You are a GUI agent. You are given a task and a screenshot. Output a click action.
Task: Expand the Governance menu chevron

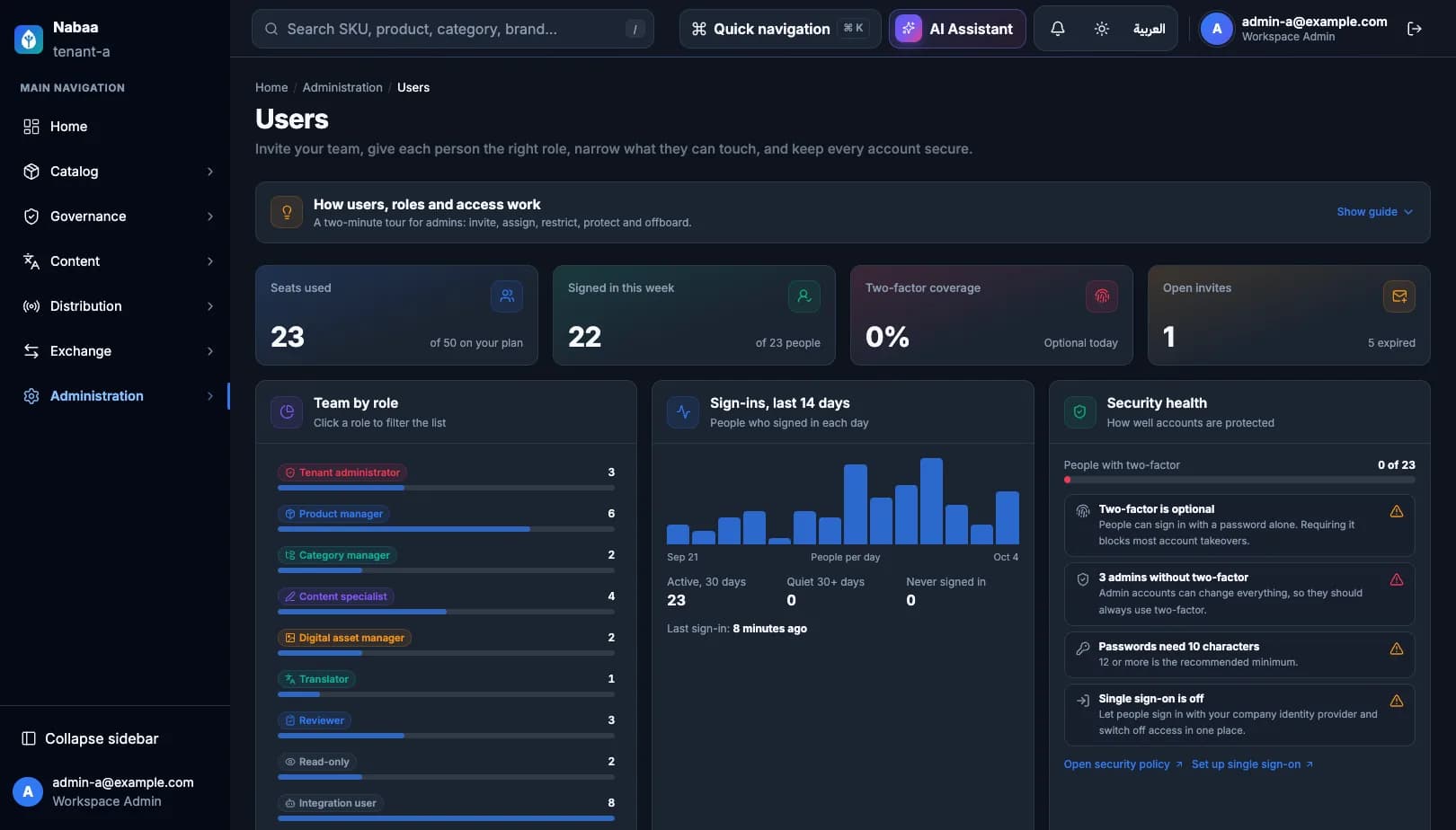[210, 216]
